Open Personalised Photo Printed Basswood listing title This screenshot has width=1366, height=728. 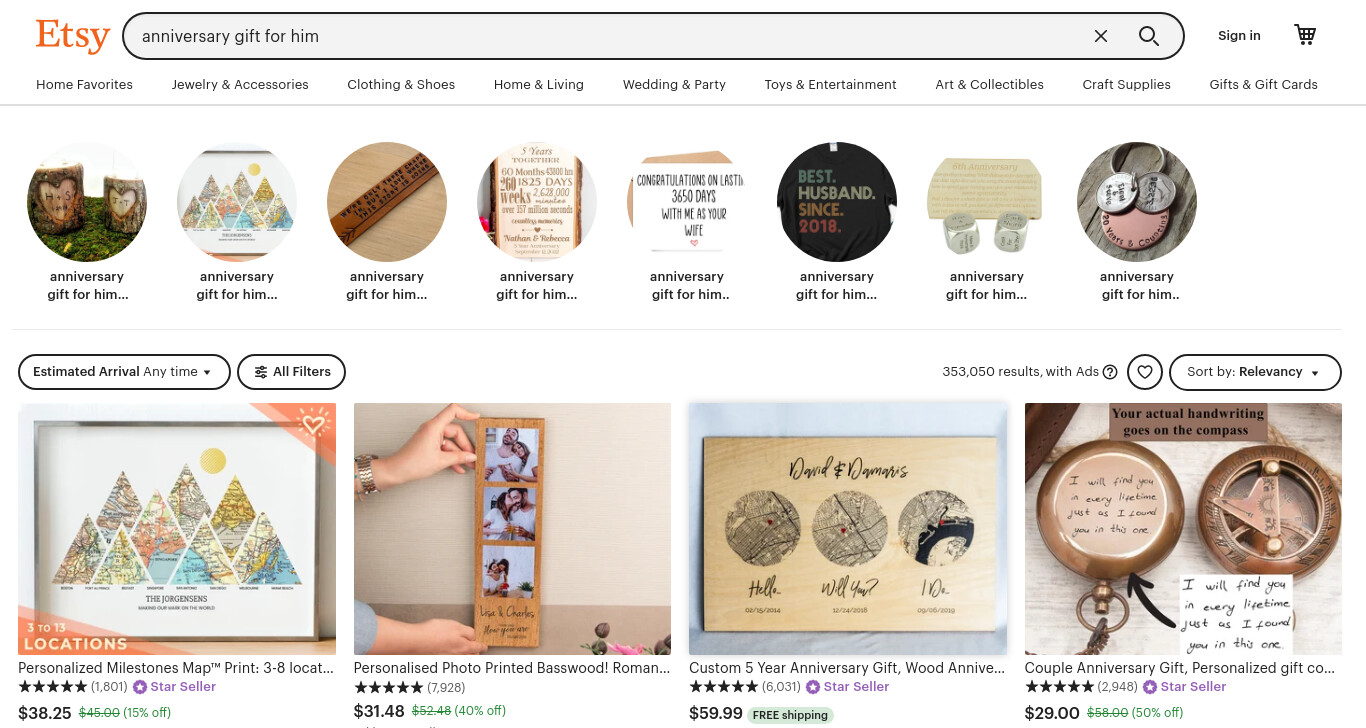click(512, 668)
